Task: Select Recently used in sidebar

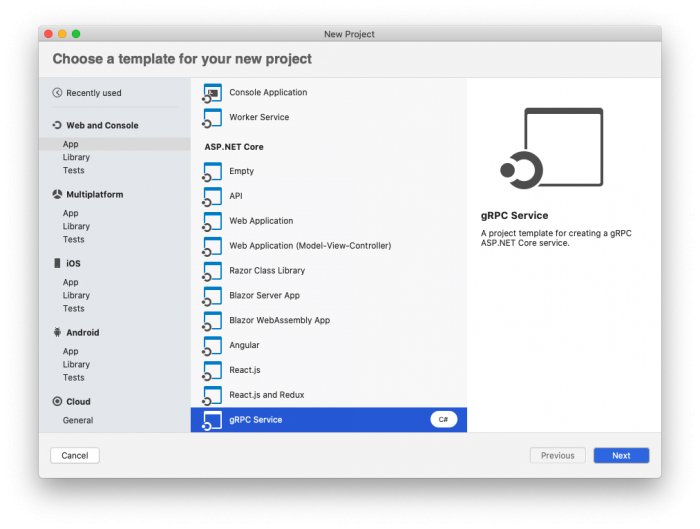Action: [94, 93]
